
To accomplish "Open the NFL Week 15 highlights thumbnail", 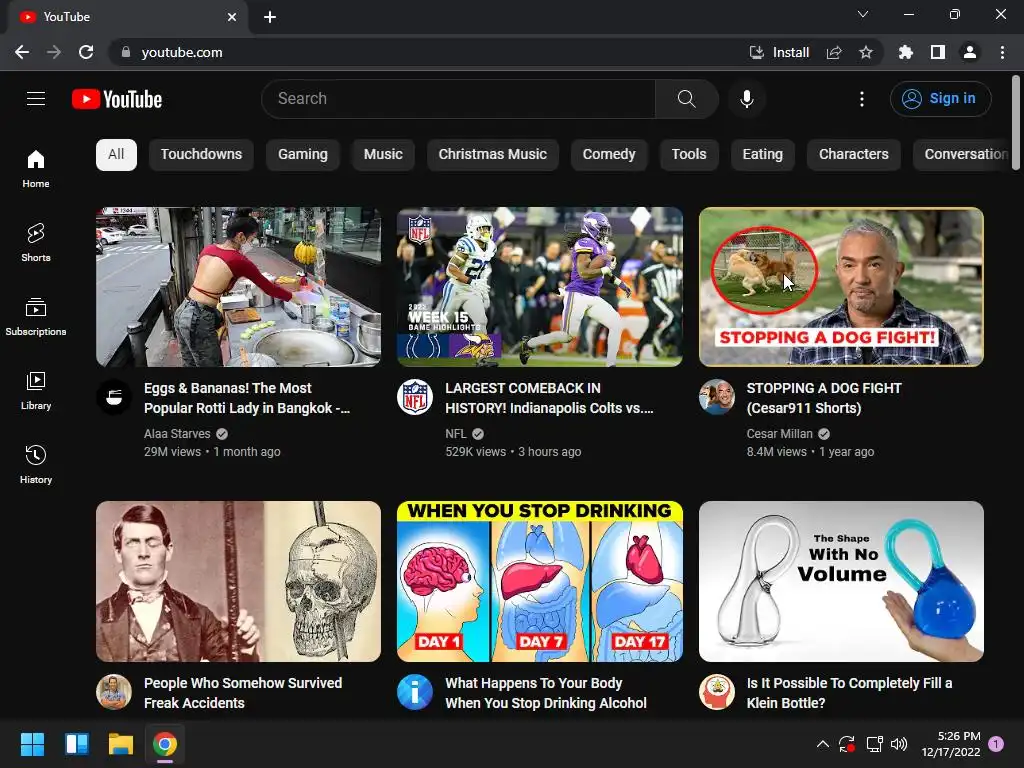I will (540, 287).
